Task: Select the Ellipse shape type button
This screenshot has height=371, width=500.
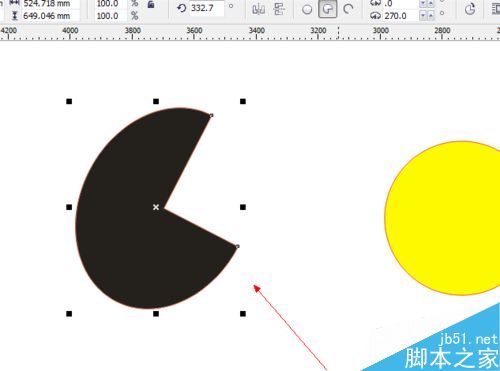Action: click(307, 9)
